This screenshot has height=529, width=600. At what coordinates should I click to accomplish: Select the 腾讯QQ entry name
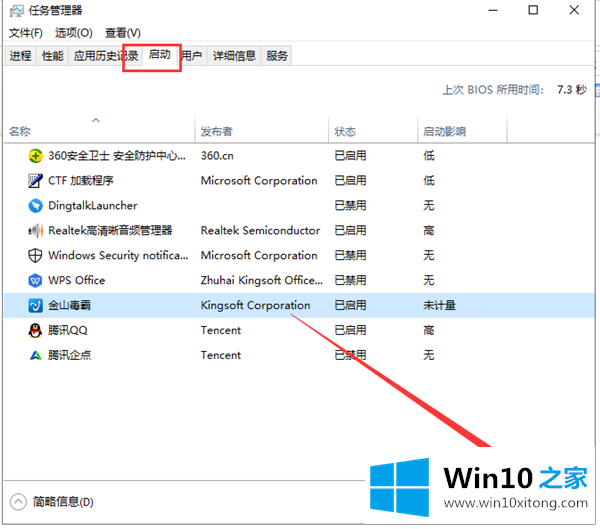[68, 330]
